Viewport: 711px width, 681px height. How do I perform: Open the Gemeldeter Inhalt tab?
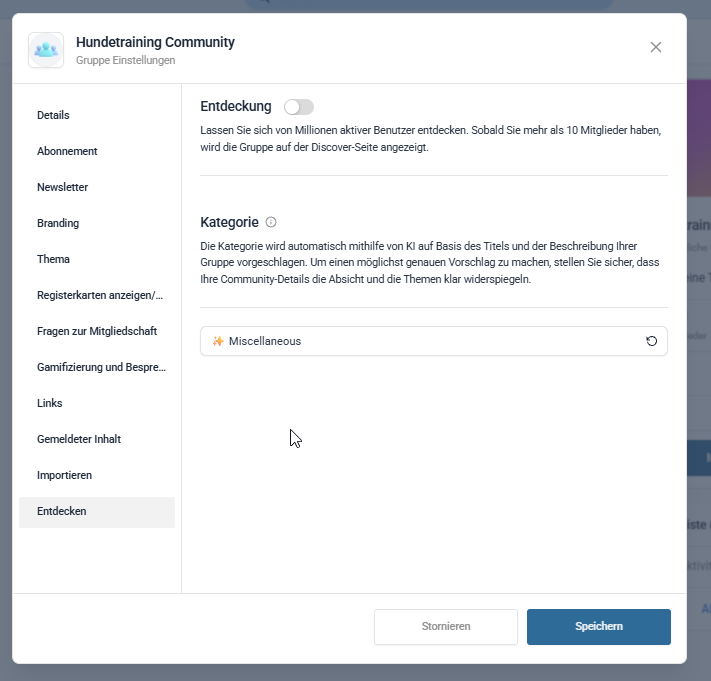79,439
